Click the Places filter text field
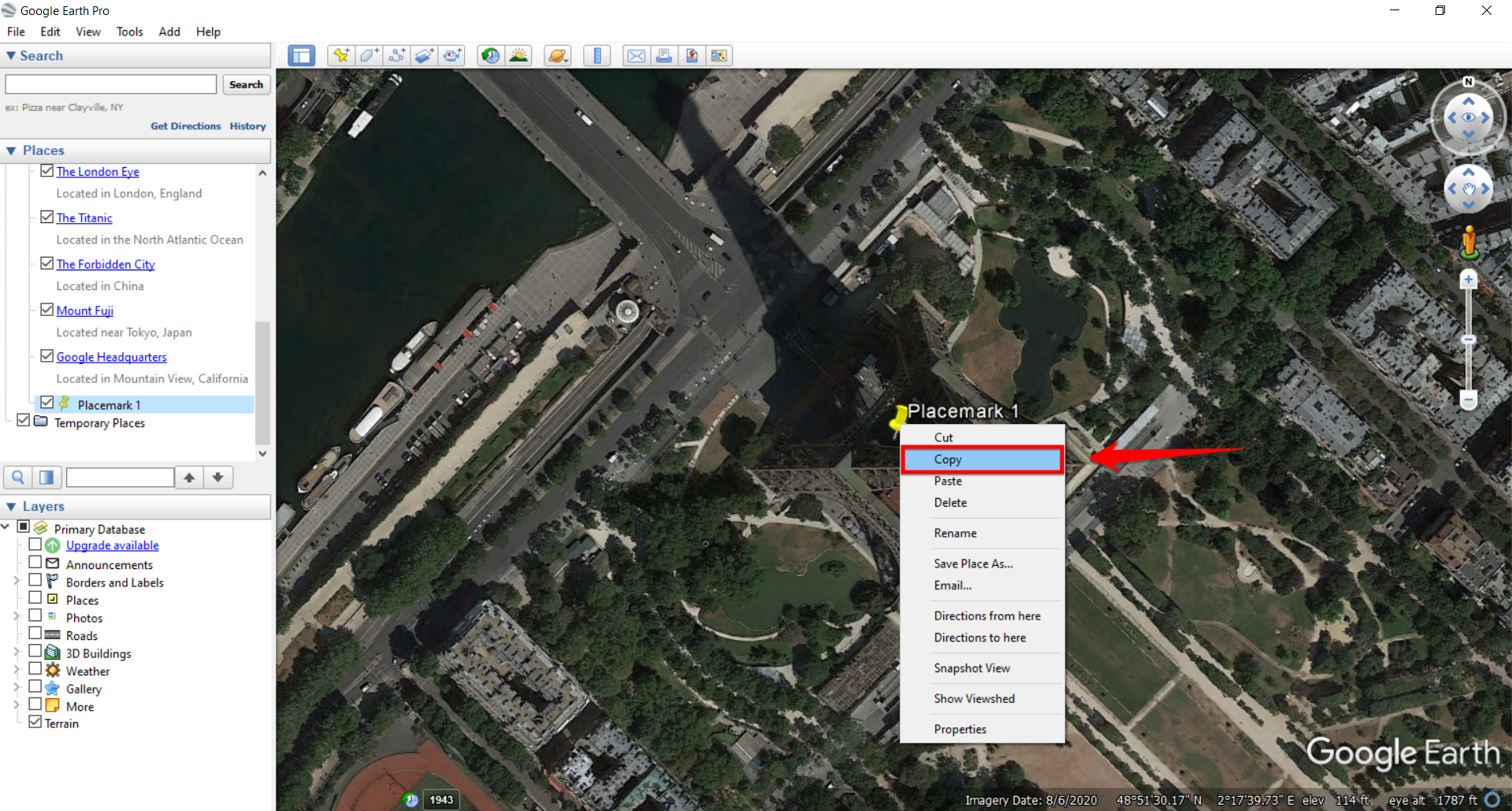Viewport: 1512px width, 811px height. 121,477
